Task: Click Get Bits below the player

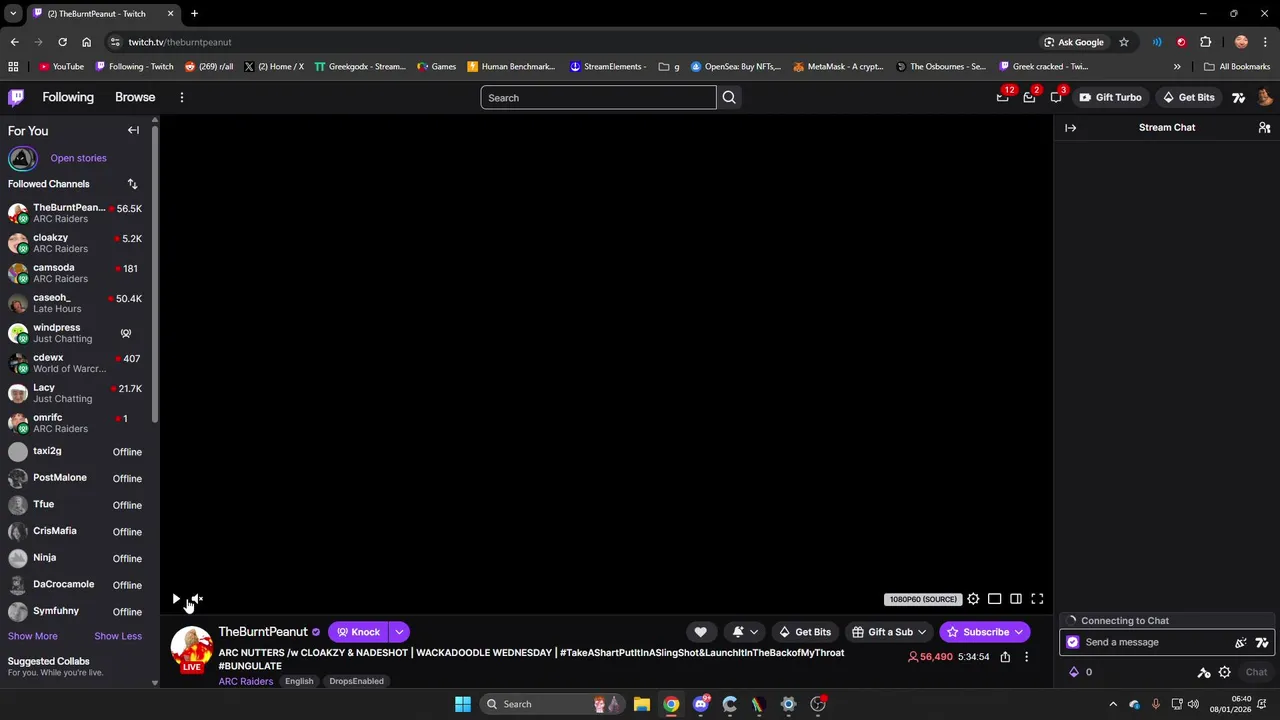Action: click(805, 632)
